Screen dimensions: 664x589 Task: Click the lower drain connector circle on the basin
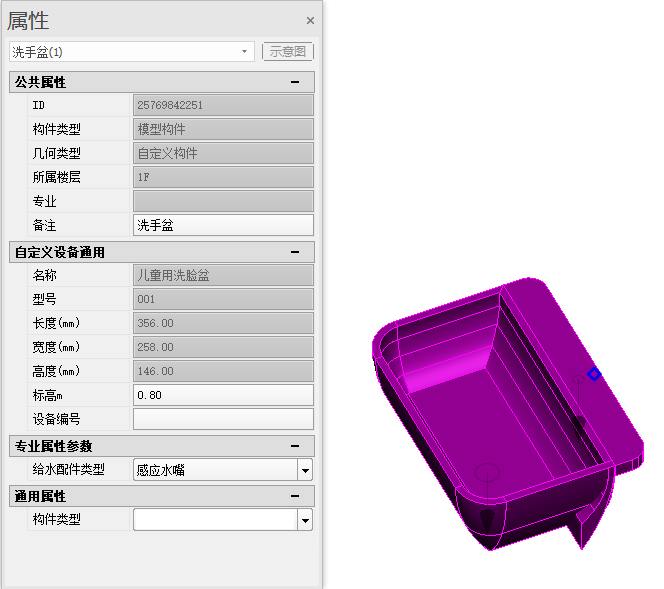[x=487, y=472]
